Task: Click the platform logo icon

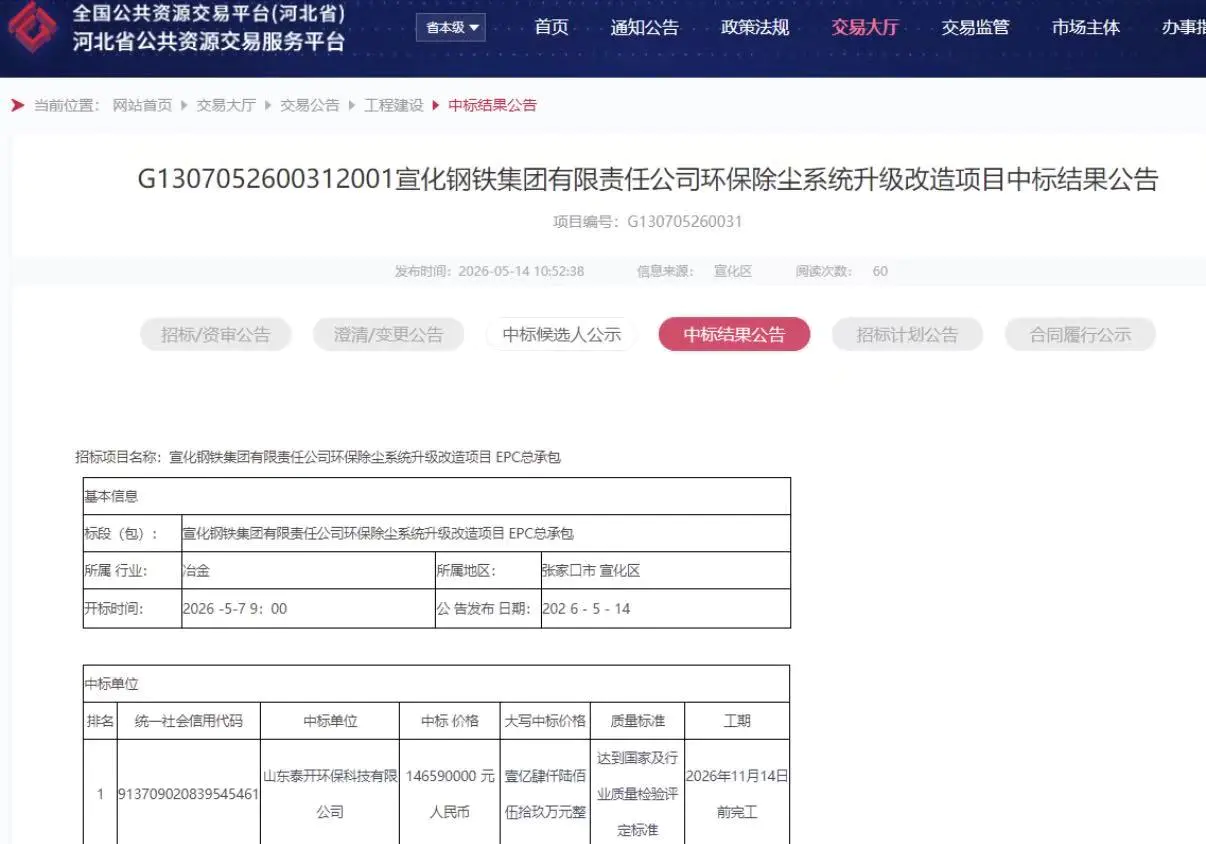Action: point(32,27)
